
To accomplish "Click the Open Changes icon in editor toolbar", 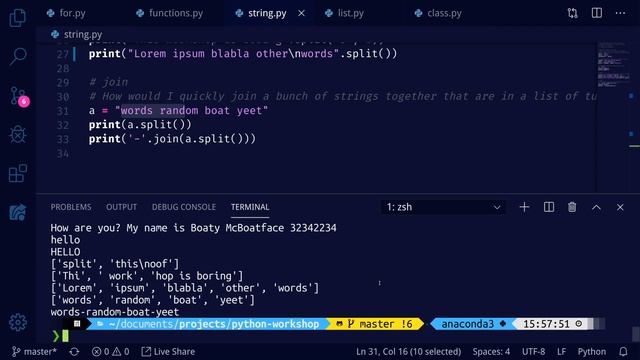I will coord(572,13).
